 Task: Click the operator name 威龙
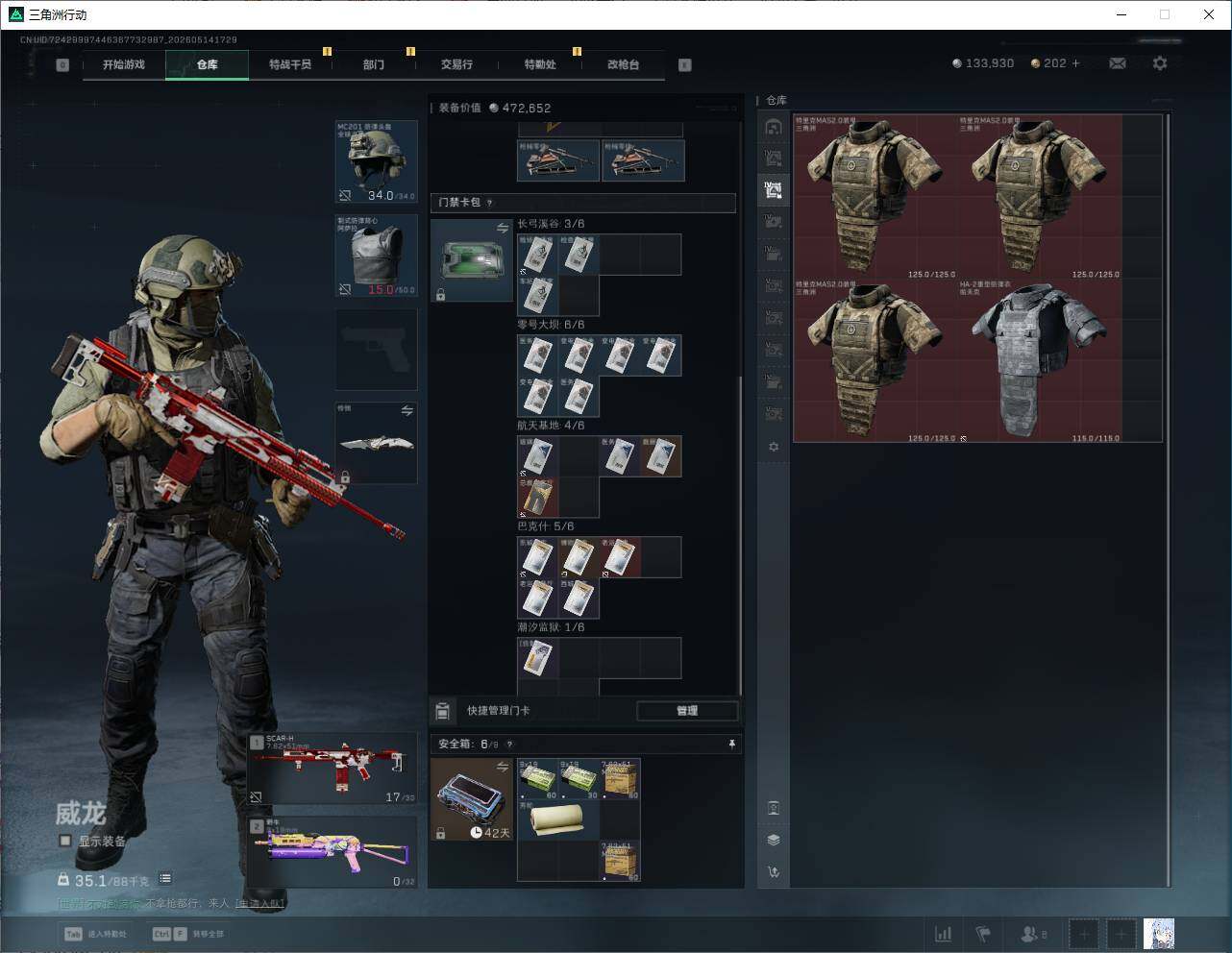click(80, 814)
